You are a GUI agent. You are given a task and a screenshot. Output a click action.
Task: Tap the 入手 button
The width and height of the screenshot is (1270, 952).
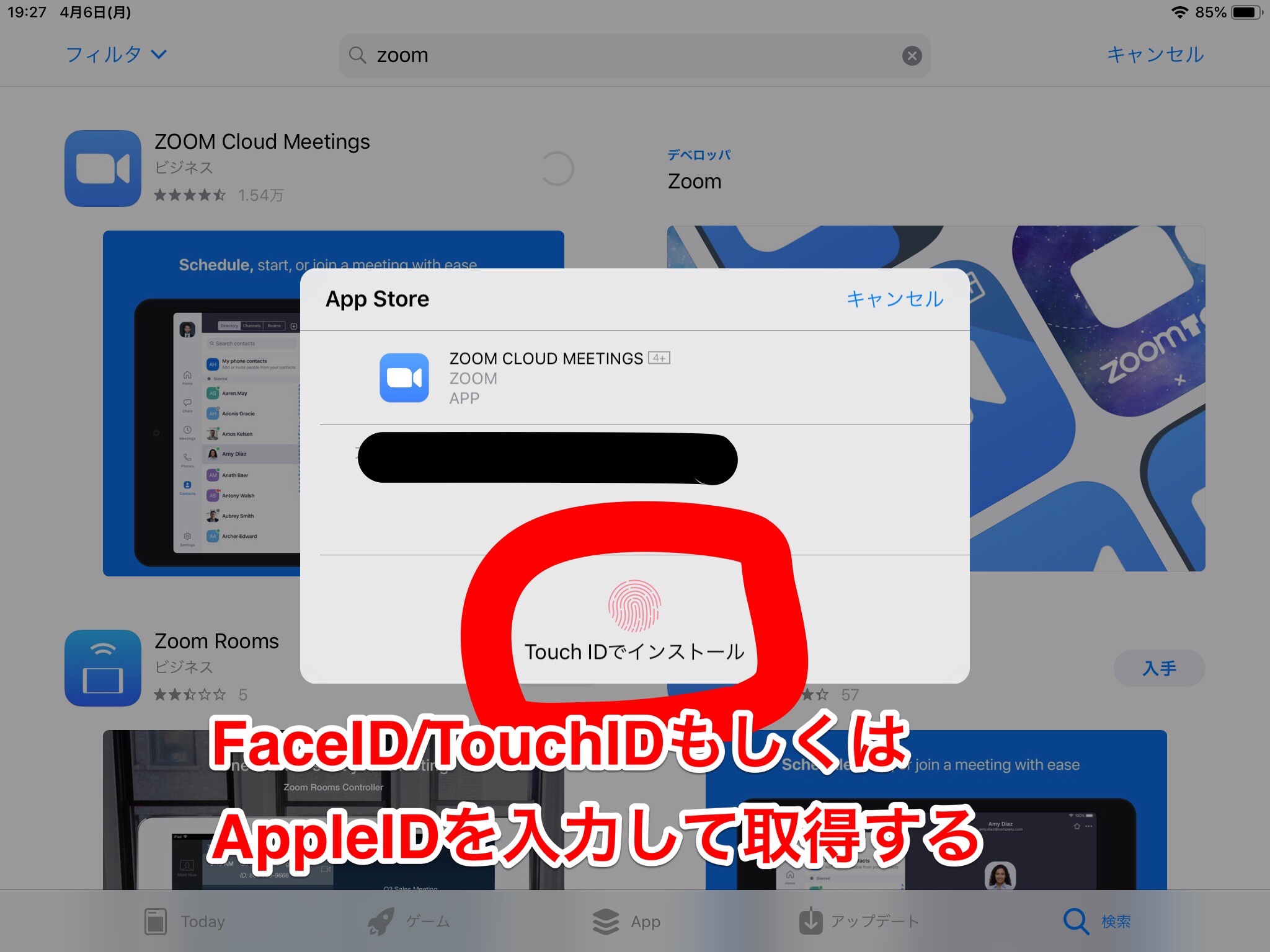click(1159, 668)
